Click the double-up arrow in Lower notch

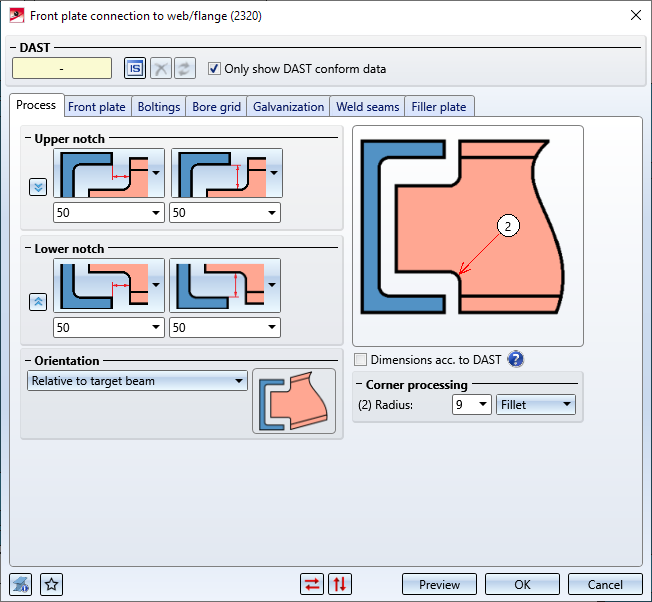[38, 302]
